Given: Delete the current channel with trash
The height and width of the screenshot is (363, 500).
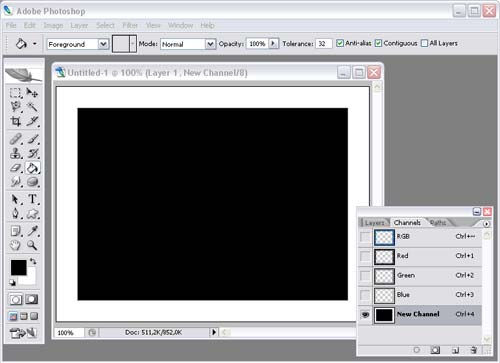Looking at the screenshot, I should point(474,350).
